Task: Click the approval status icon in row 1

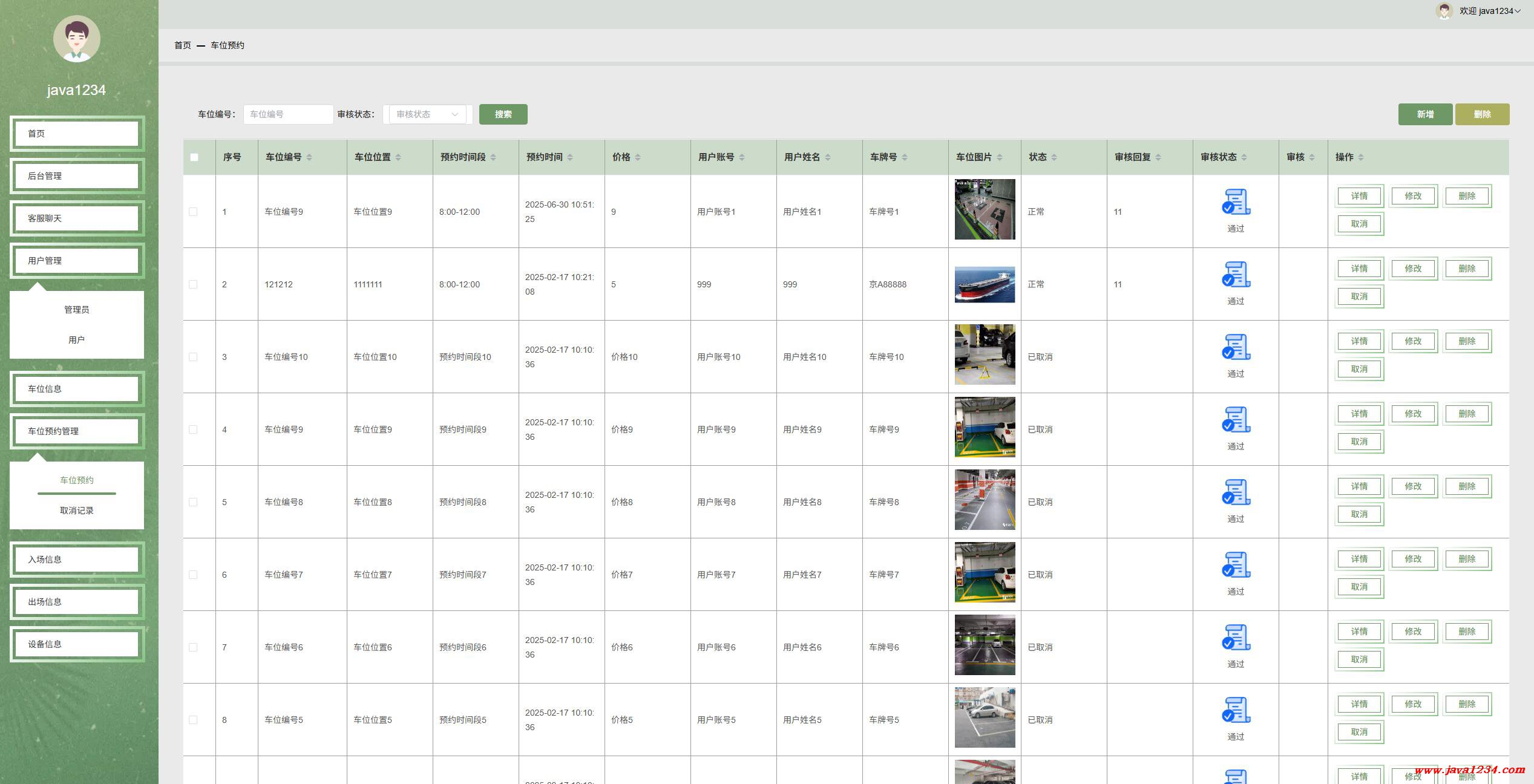Action: point(1236,202)
